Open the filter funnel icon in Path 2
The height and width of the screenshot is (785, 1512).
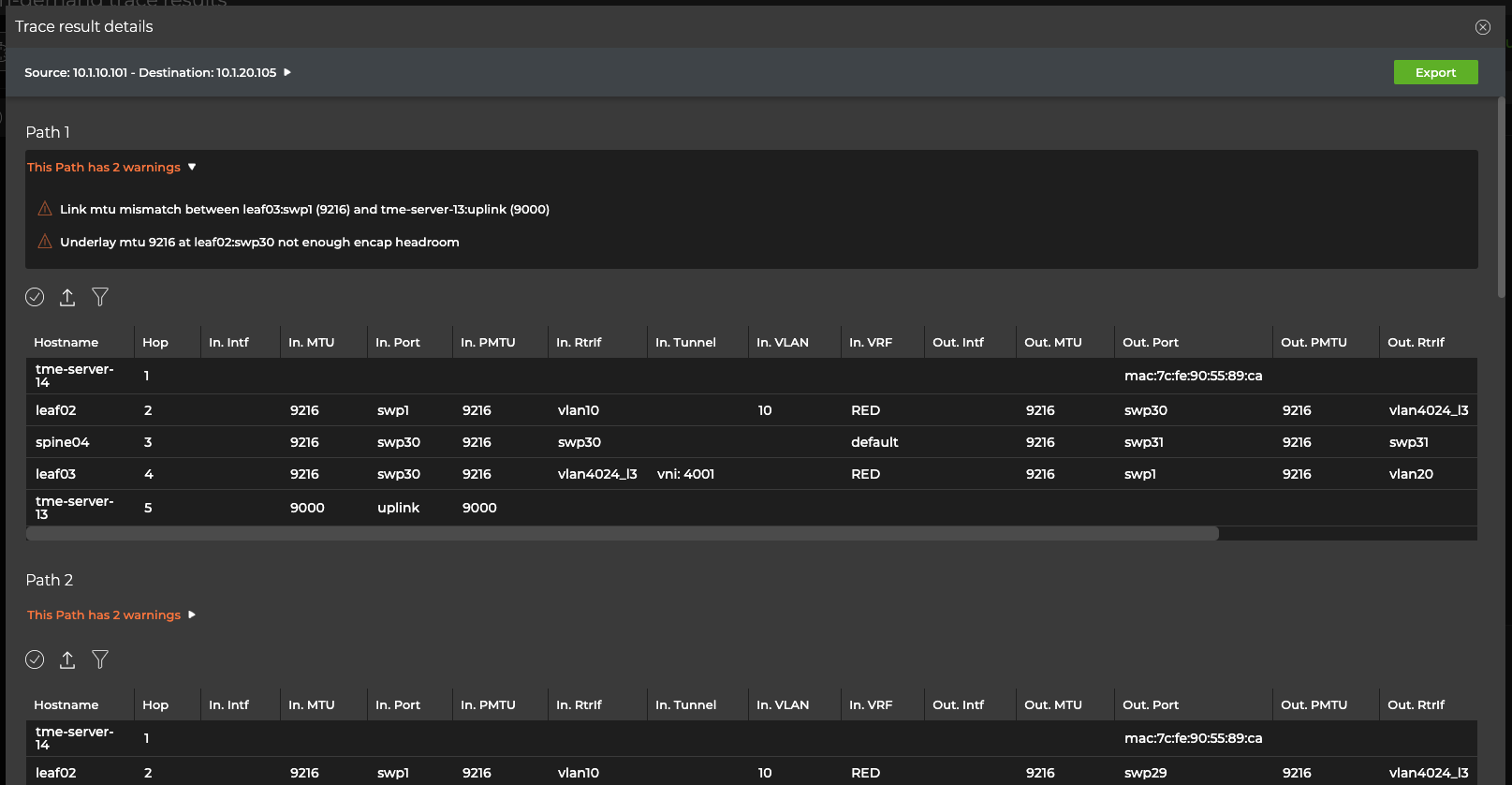point(100,659)
